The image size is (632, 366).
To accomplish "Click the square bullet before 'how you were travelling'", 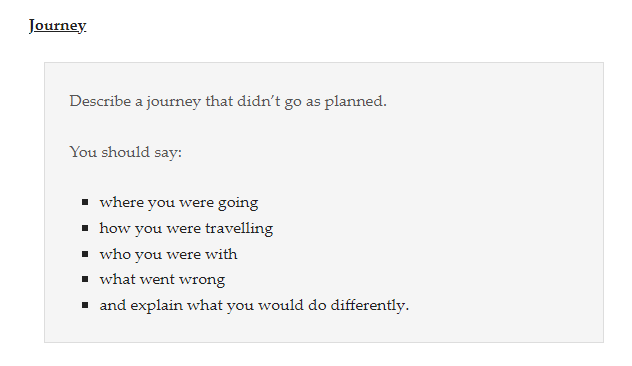I will click(85, 228).
